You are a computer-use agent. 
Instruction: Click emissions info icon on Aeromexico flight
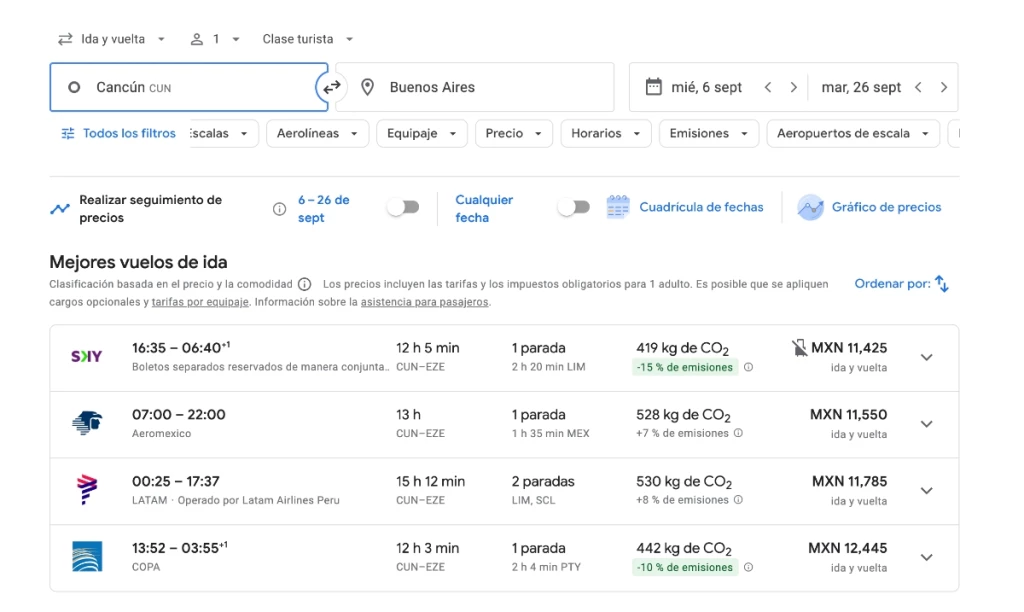739,434
